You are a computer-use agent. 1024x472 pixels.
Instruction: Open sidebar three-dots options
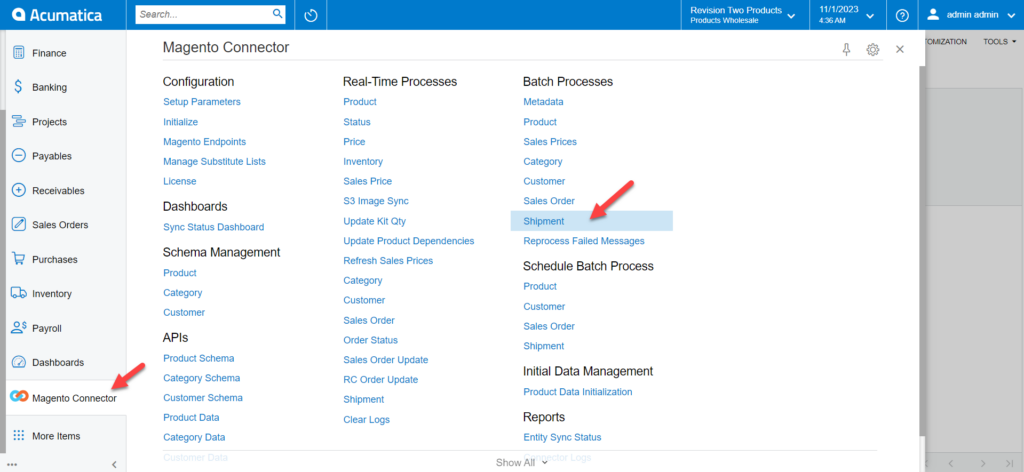click(x=12, y=465)
